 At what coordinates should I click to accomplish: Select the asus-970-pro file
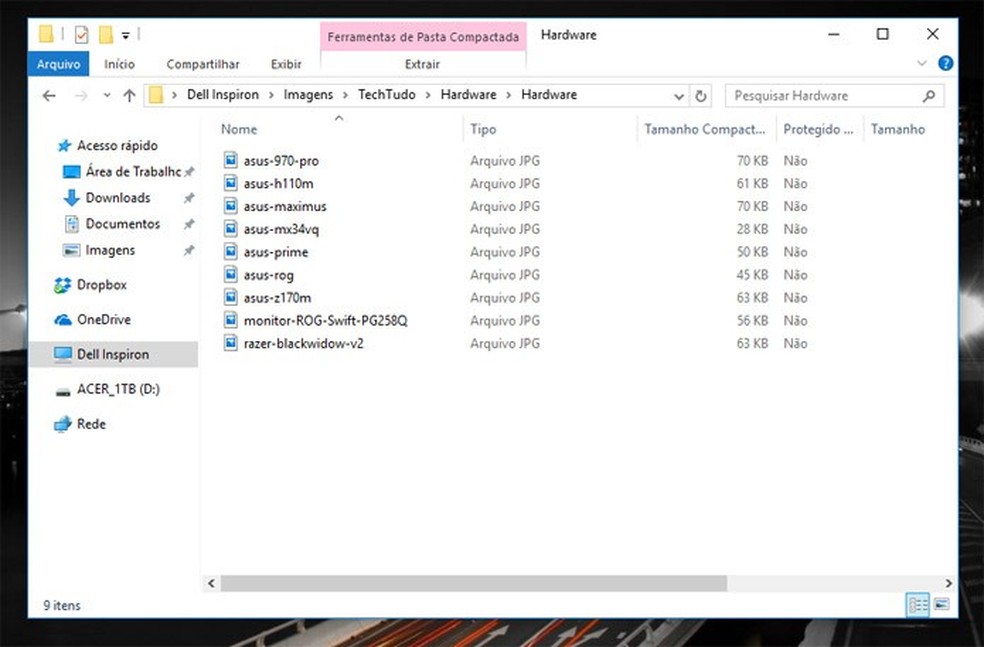[281, 161]
